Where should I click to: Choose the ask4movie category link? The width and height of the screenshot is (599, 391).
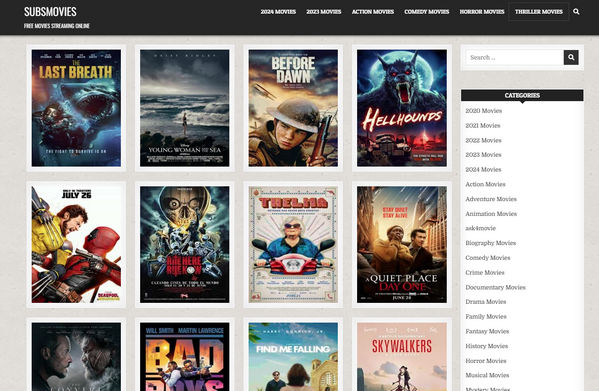[481, 228]
